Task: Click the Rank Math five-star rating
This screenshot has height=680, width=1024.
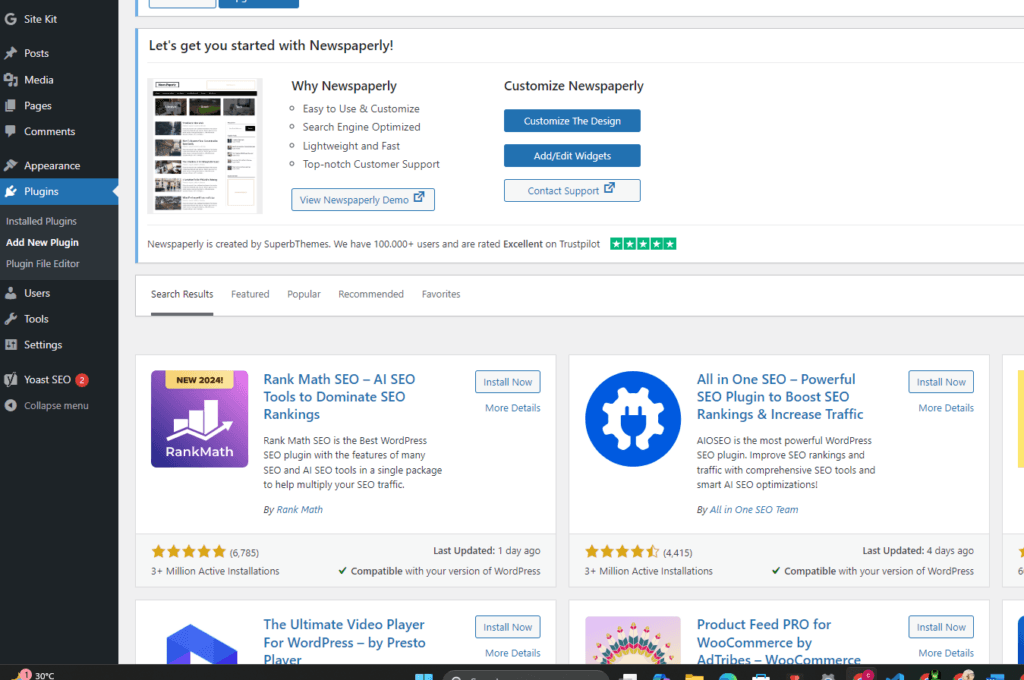Action: pos(189,551)
